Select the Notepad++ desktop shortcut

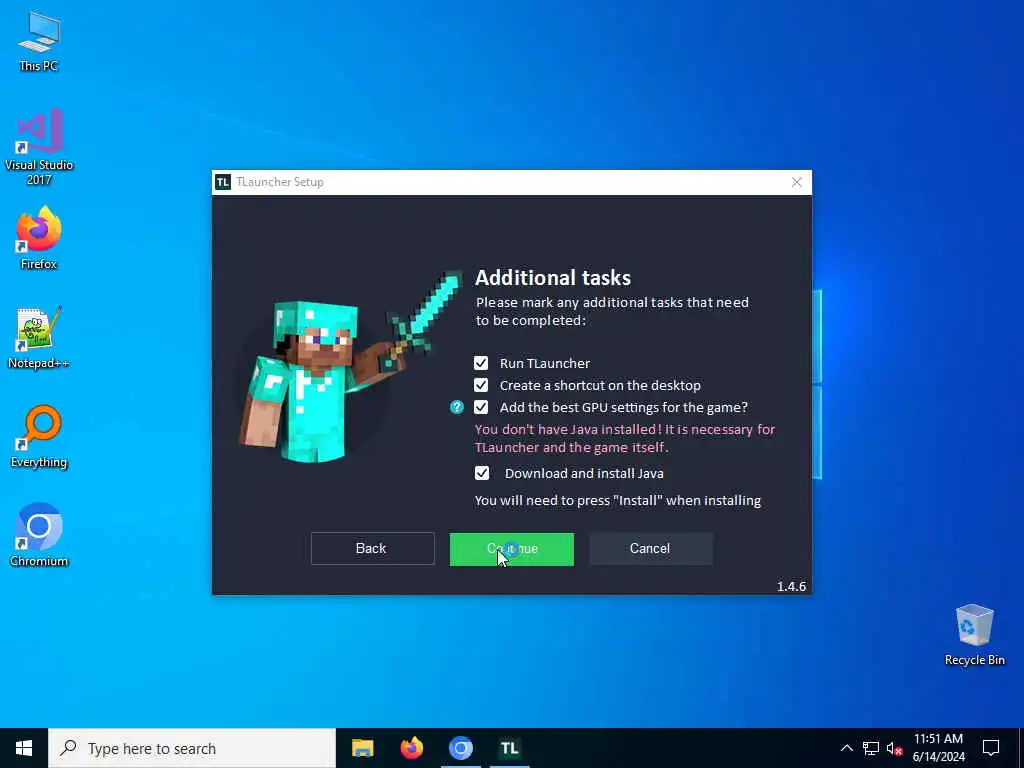click(39, 338)
